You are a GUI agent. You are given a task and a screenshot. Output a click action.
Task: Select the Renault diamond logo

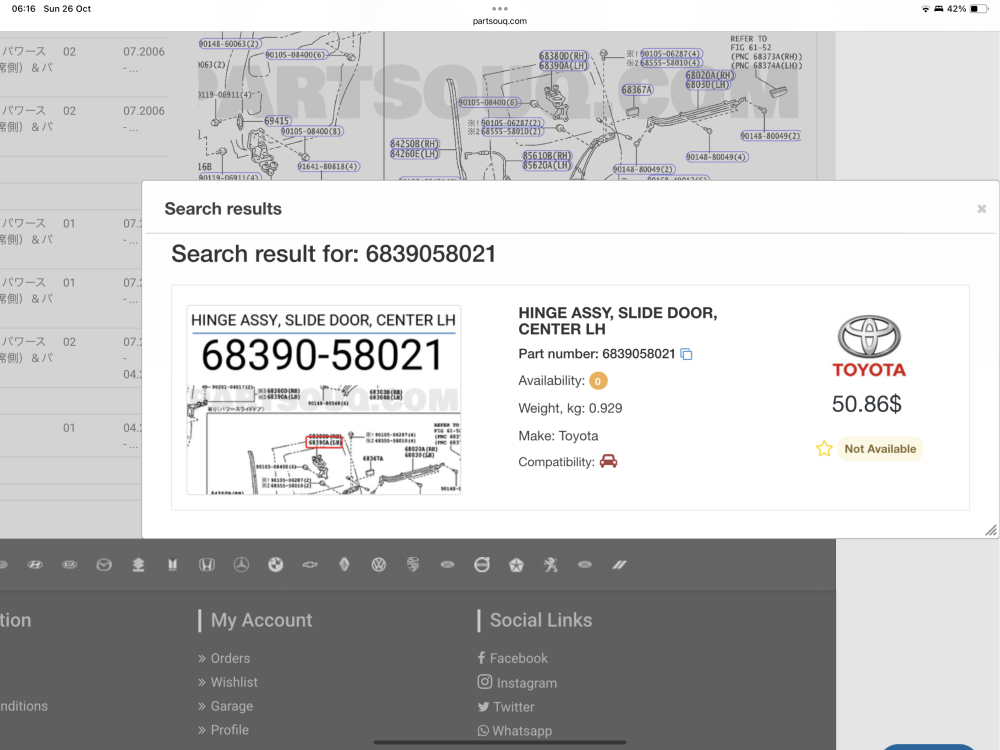(344, 564)
